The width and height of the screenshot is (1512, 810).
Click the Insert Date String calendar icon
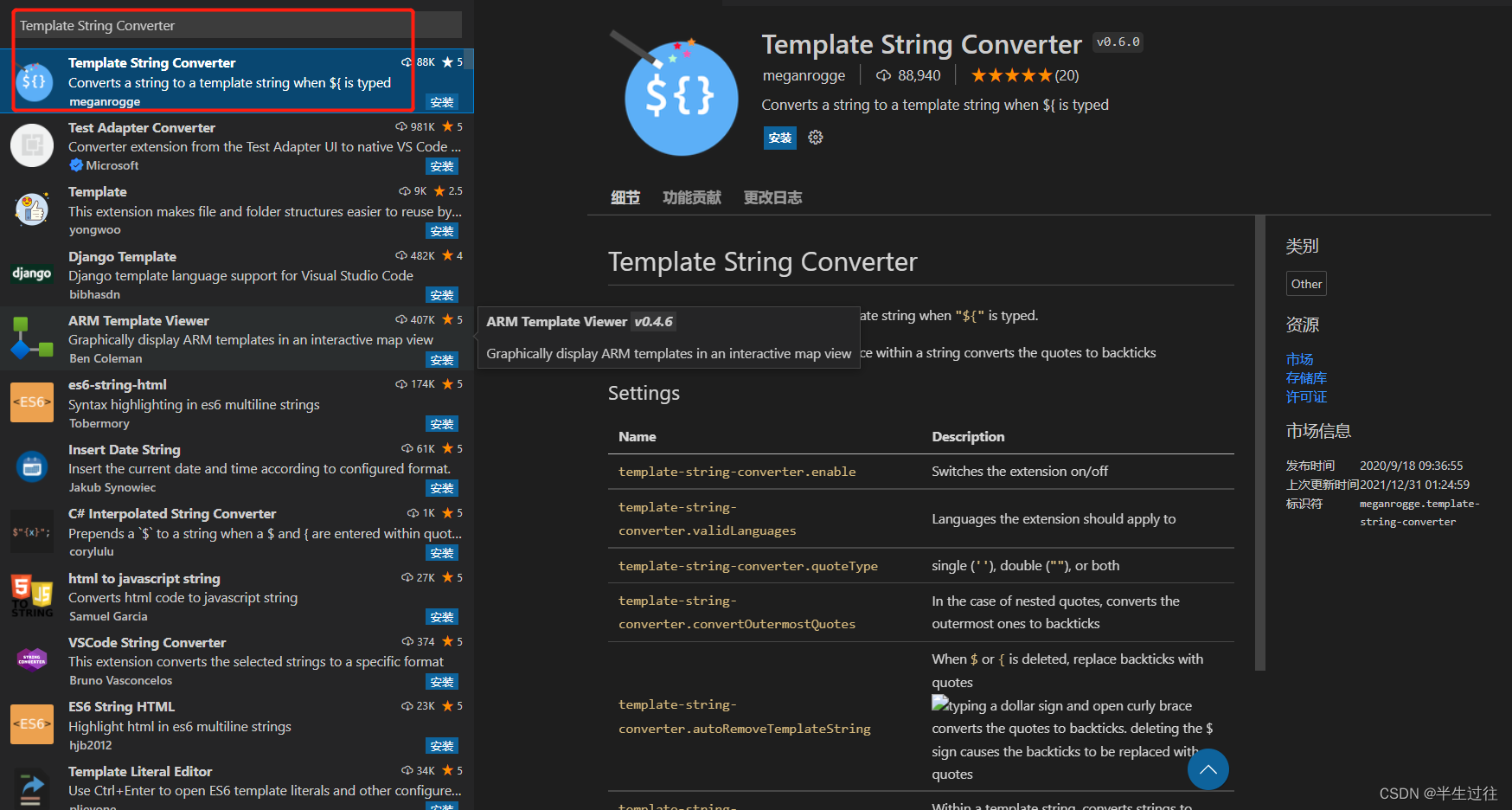tap(32, 466)
